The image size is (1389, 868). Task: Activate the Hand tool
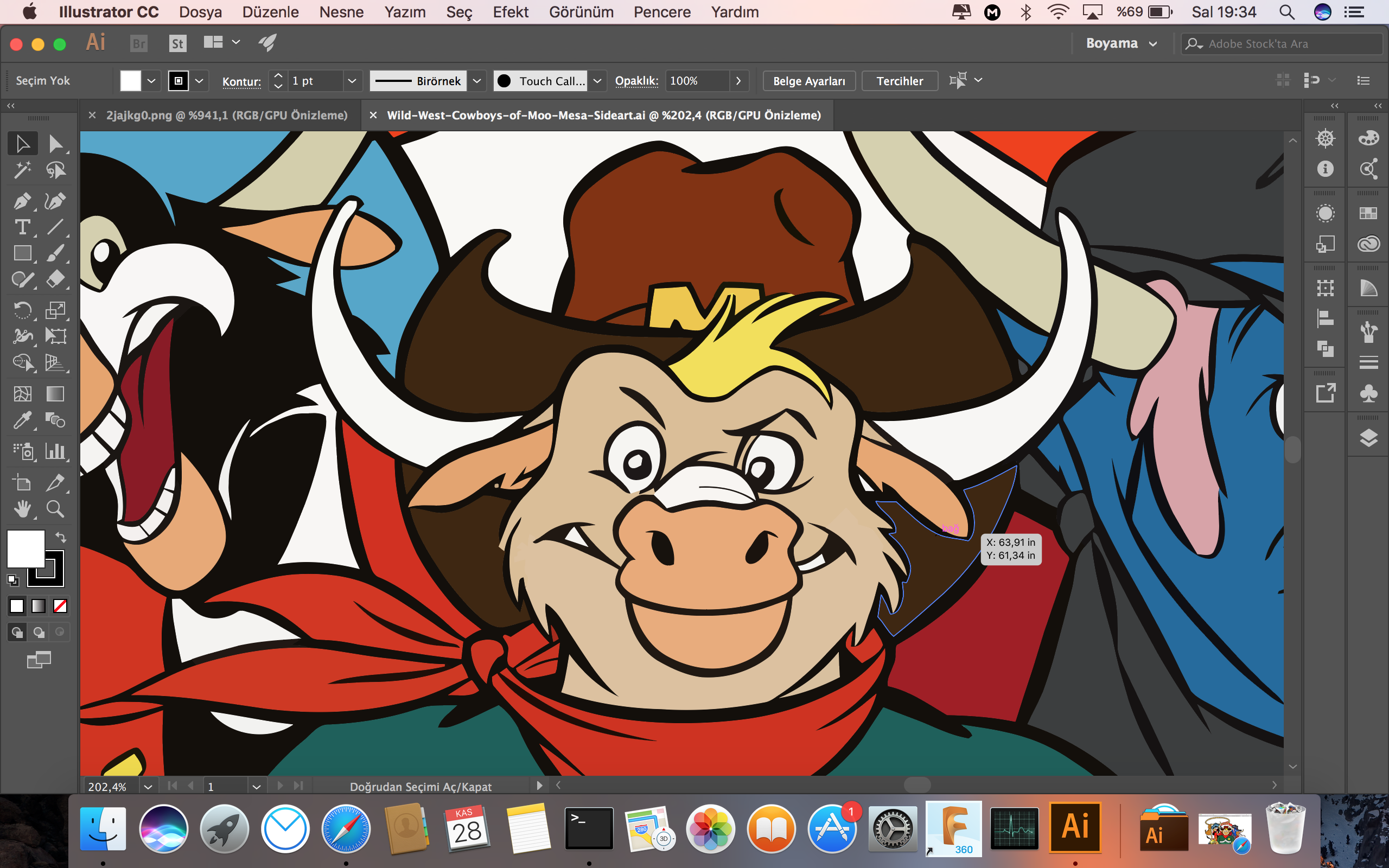[23, 509]
